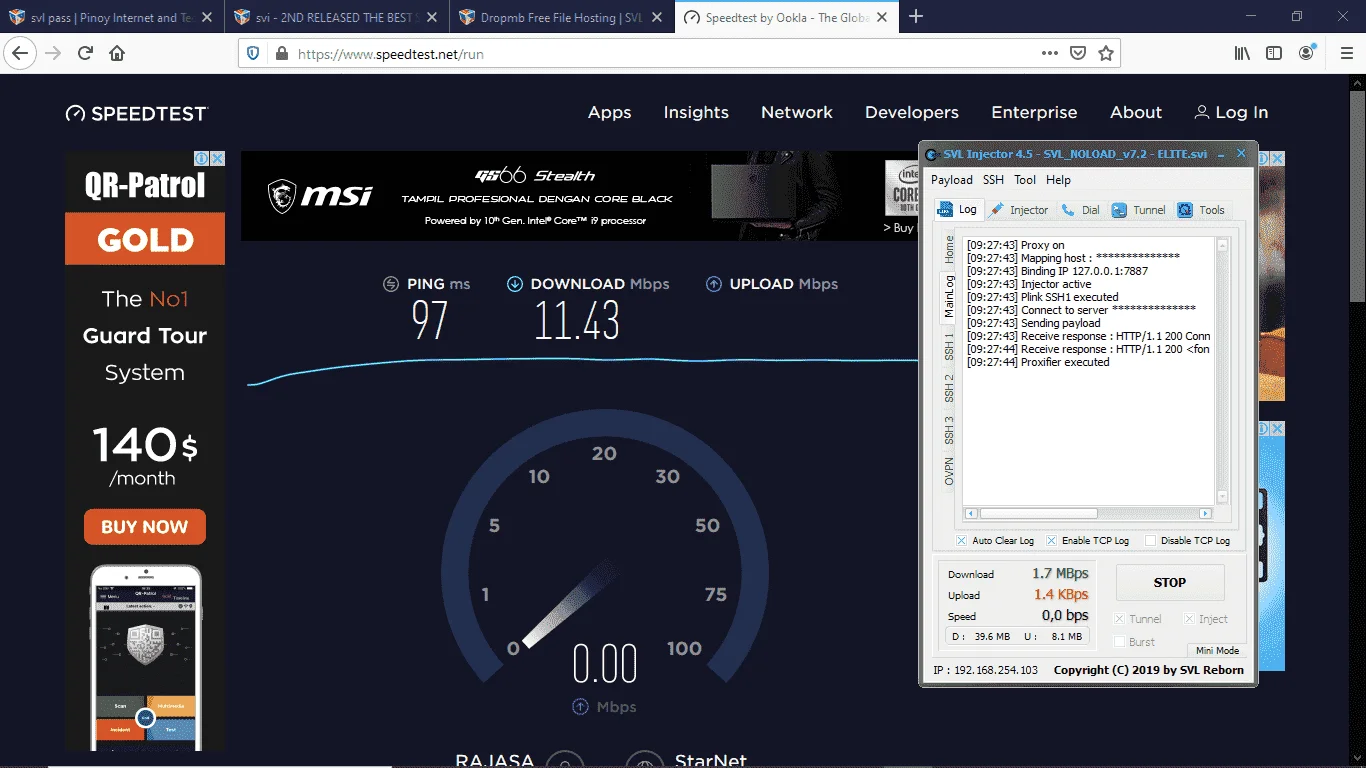This screenshot has height=768, width=1366.
Task: Open the Payload menu
Action: [x=952, y=180]
